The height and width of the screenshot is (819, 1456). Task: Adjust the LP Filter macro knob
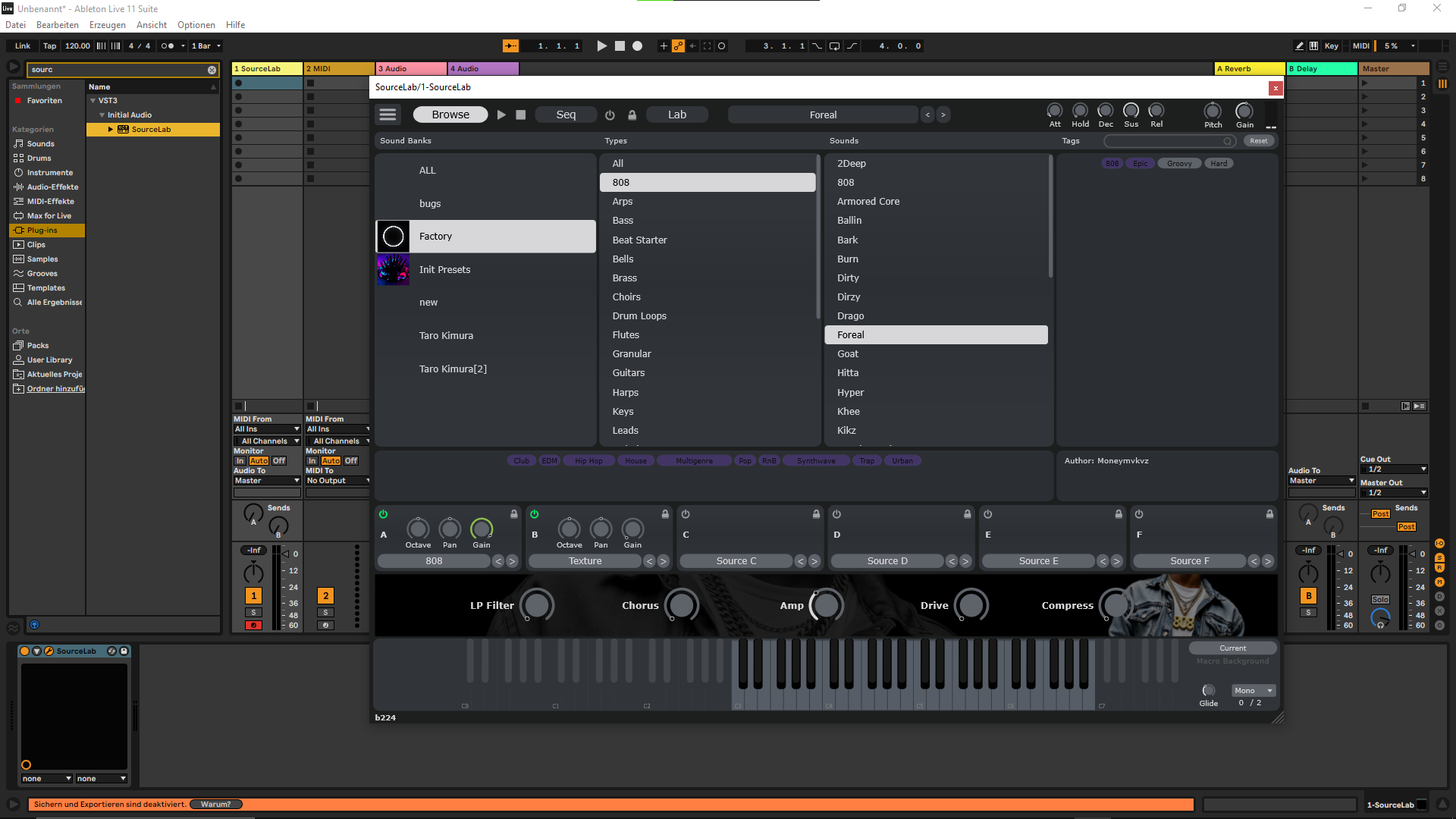coord(537,605)
